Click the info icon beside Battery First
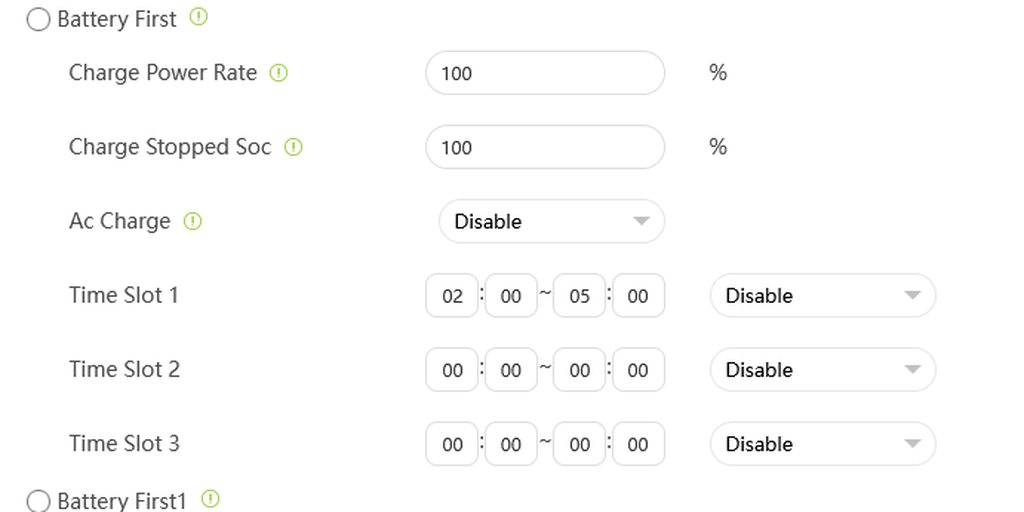The width and height of the screenshot is (1024, 512). (x=199, y=17)
